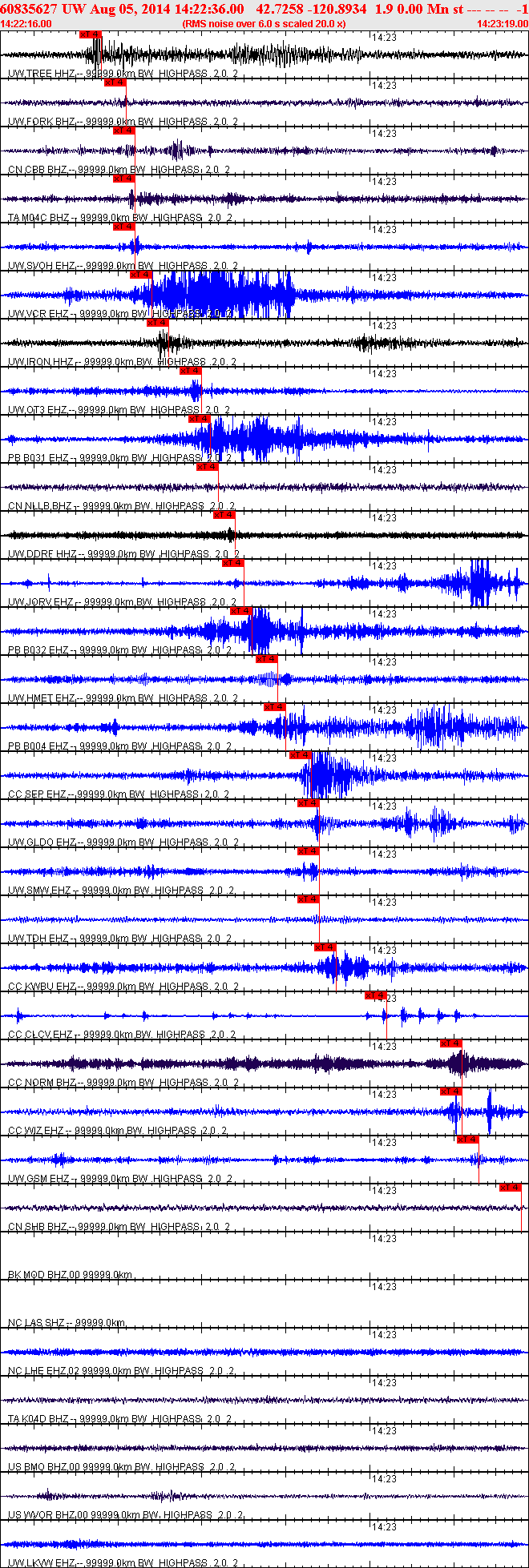This screenshot has width=529, height=1568.
Task: Click the red pick flag on CN.NLLB trace
Action: (x=208, y=467)
